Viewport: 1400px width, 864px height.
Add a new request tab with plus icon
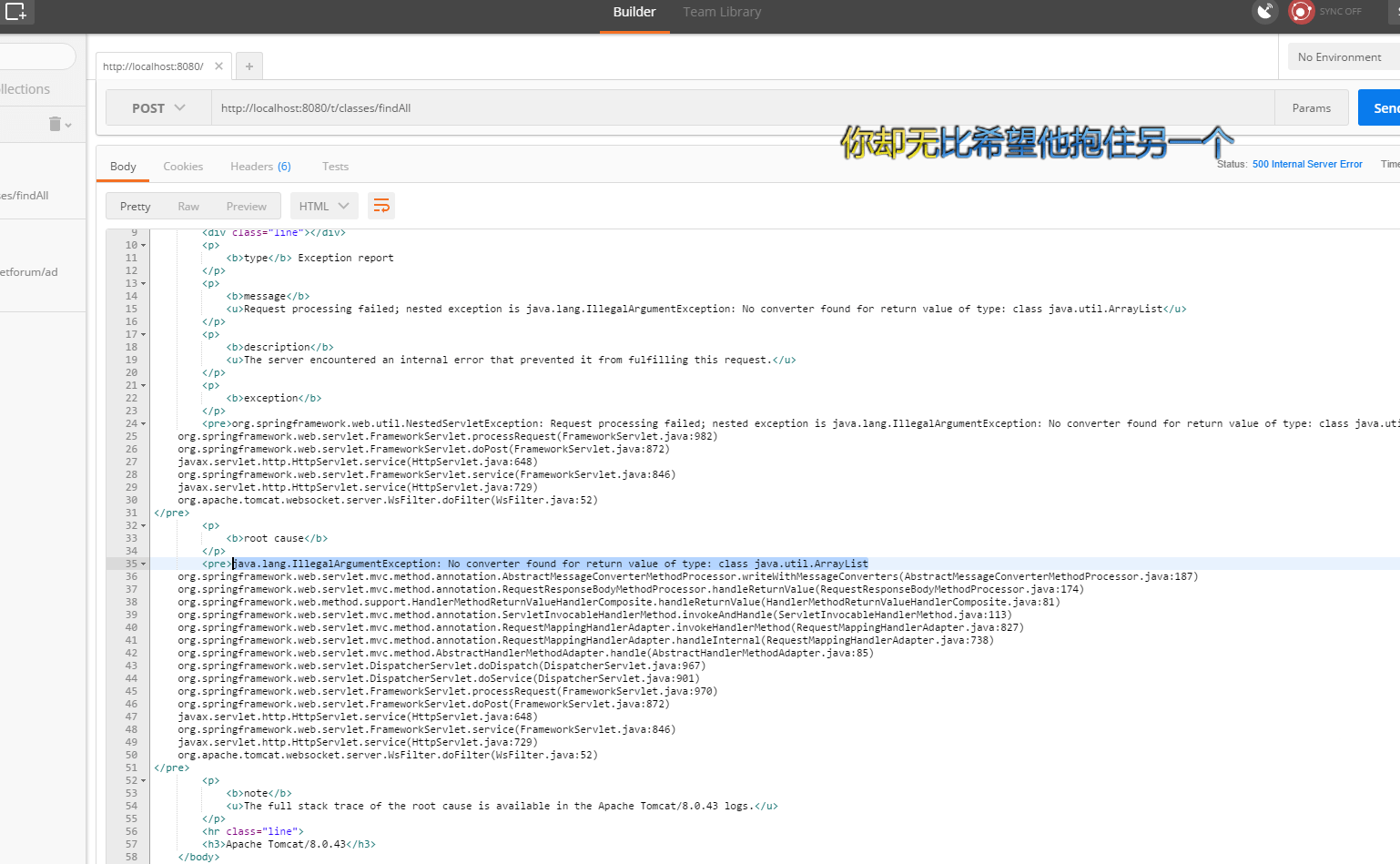249,66
